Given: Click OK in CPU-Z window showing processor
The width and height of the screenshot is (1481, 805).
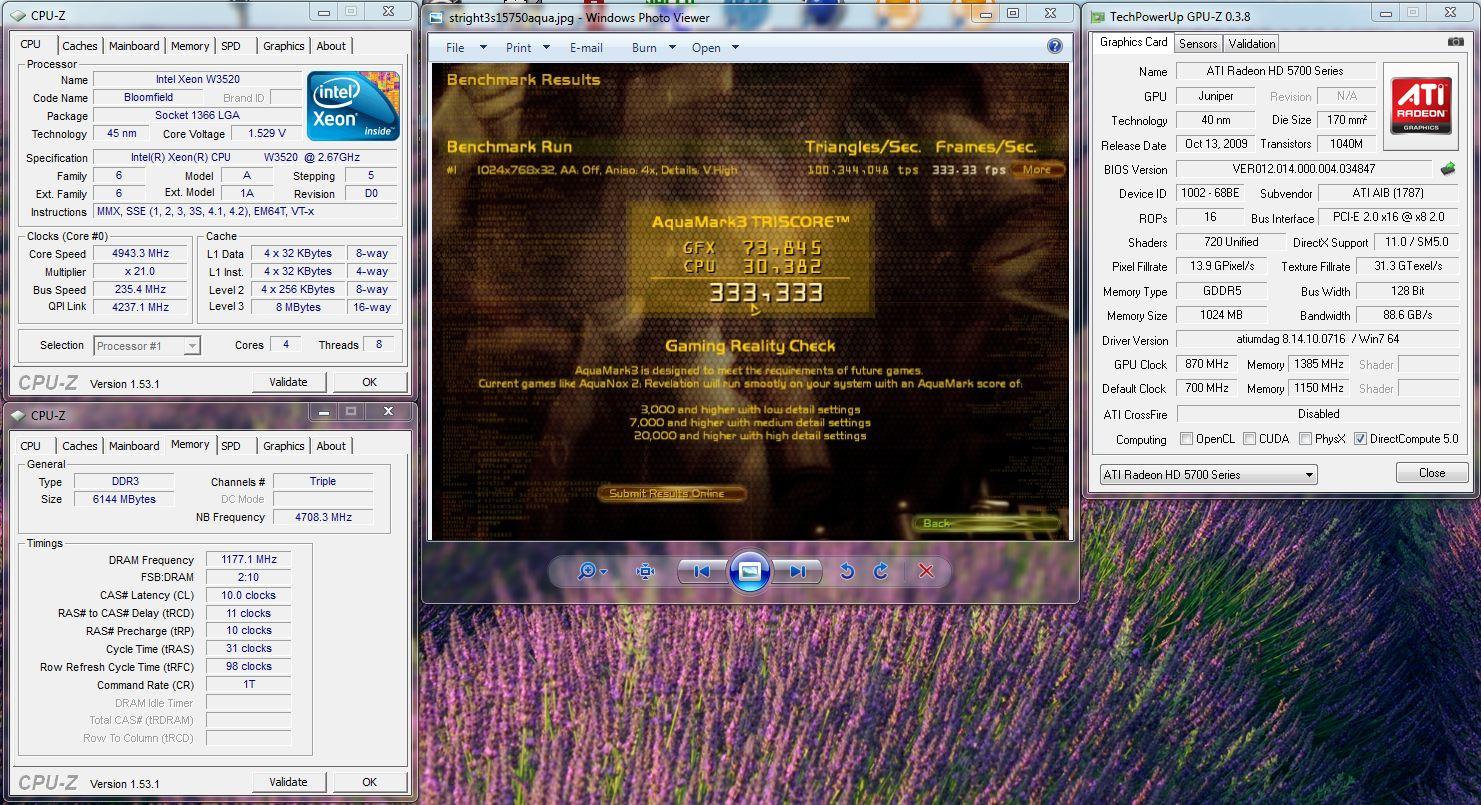Looking at the screenshot, I should click(x=369, y=382).
